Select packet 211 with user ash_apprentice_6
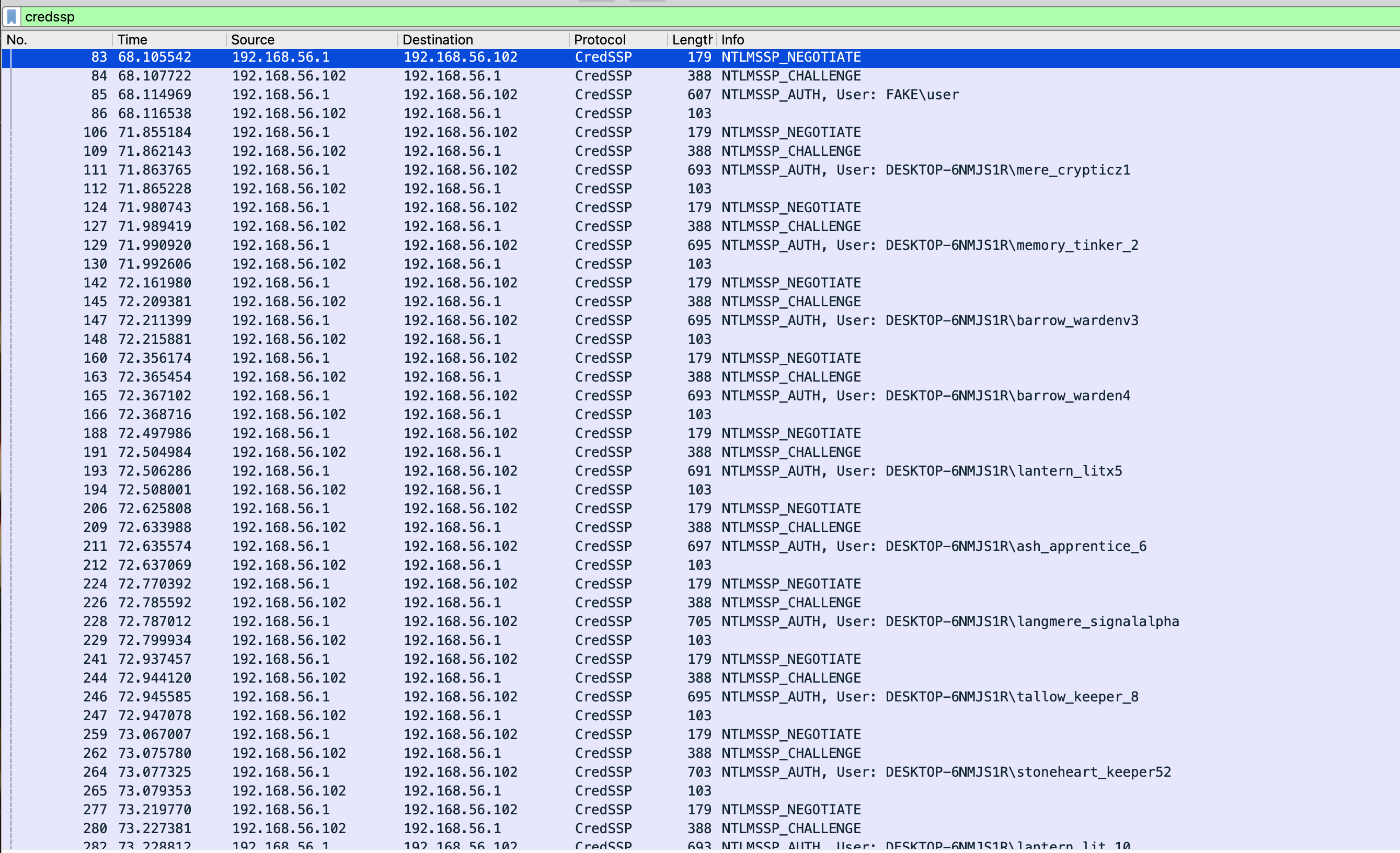Screen dimensions: 1400x853 [933, 546]
